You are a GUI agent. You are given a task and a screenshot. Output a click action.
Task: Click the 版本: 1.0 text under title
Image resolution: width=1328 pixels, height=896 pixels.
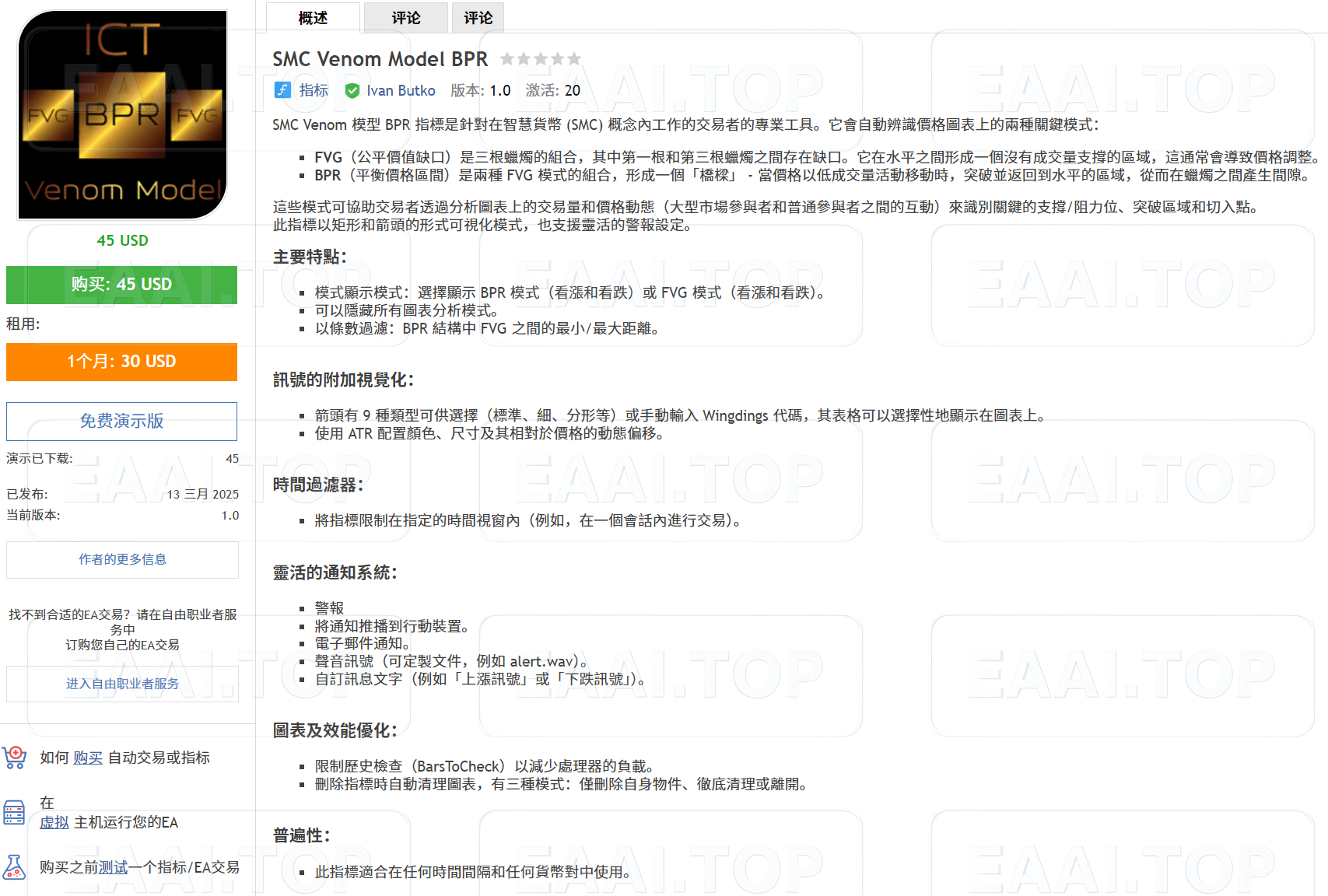pyautogui.click(x=480, y=90)
